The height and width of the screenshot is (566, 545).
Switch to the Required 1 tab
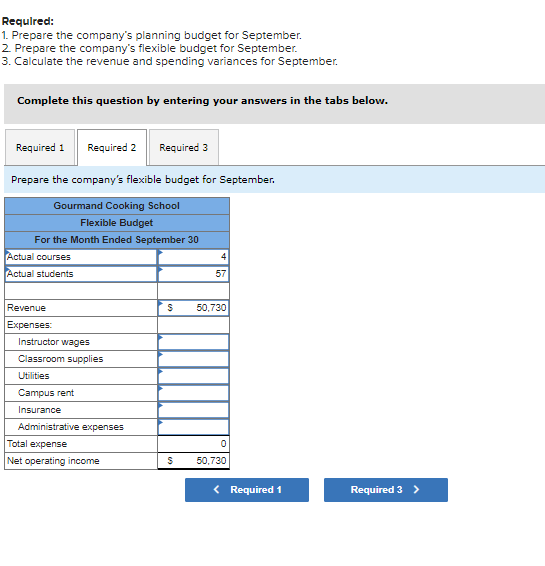click(x=40, y=147)
